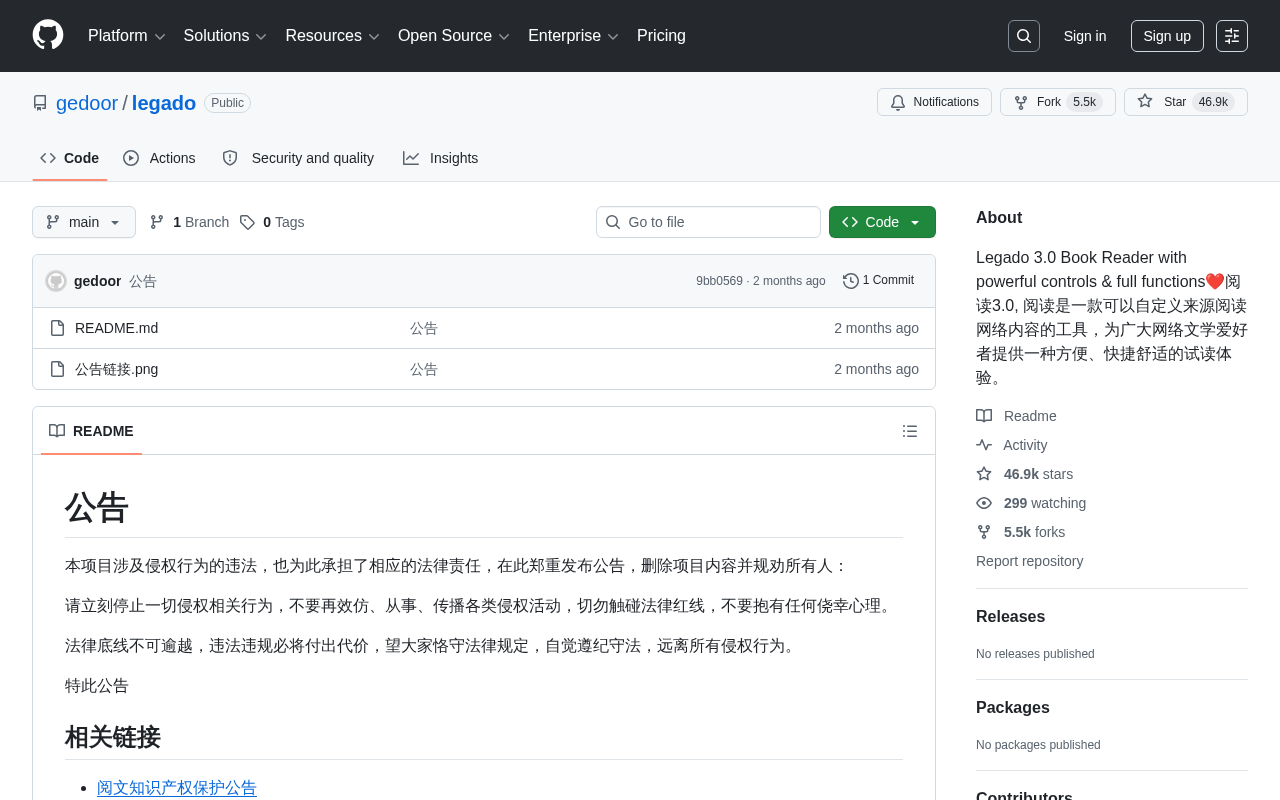The height and width of the screenshot is (800, 1280).
Task: View the 1 Branch link
Action: click(189, 222)
